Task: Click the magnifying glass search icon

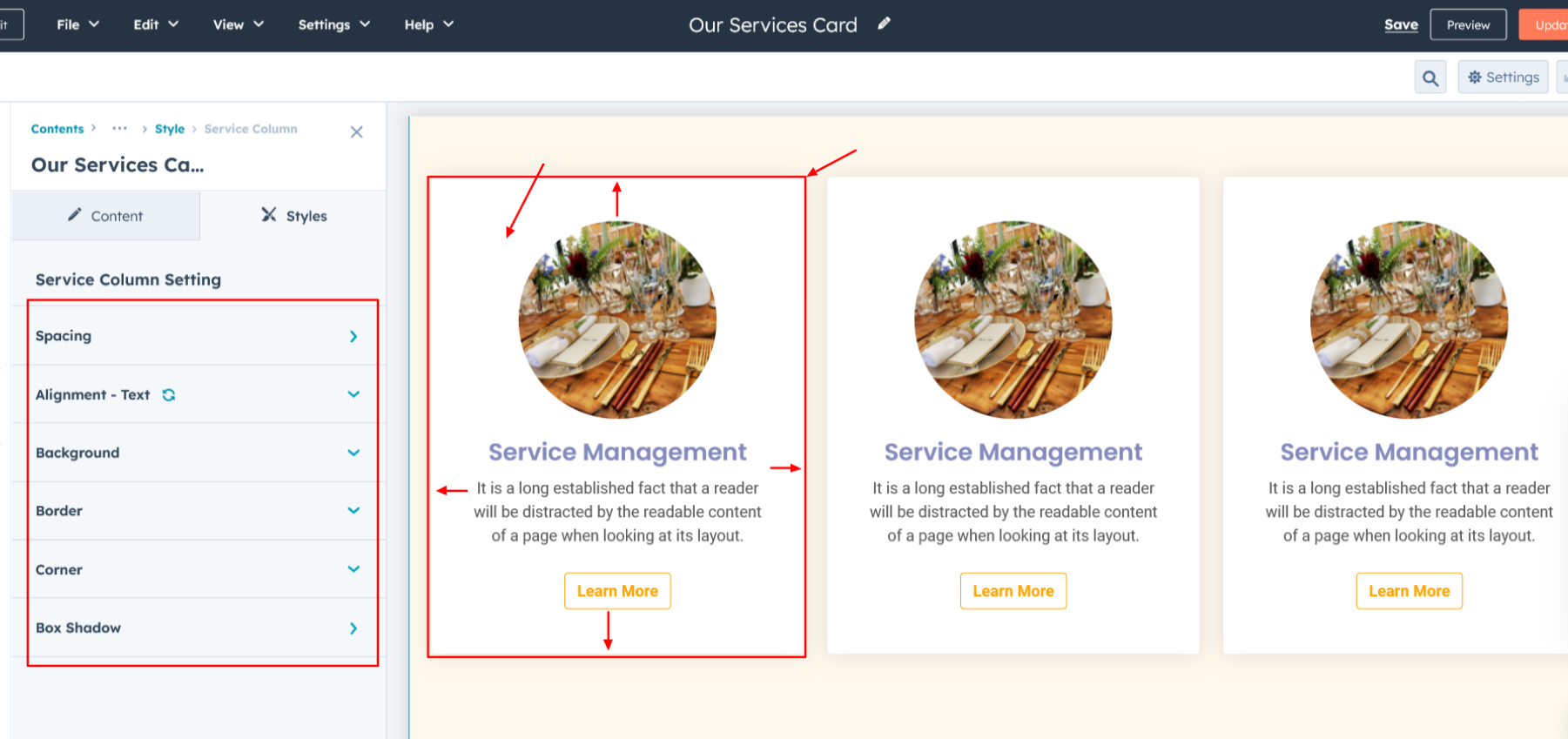Action: 1430,77
